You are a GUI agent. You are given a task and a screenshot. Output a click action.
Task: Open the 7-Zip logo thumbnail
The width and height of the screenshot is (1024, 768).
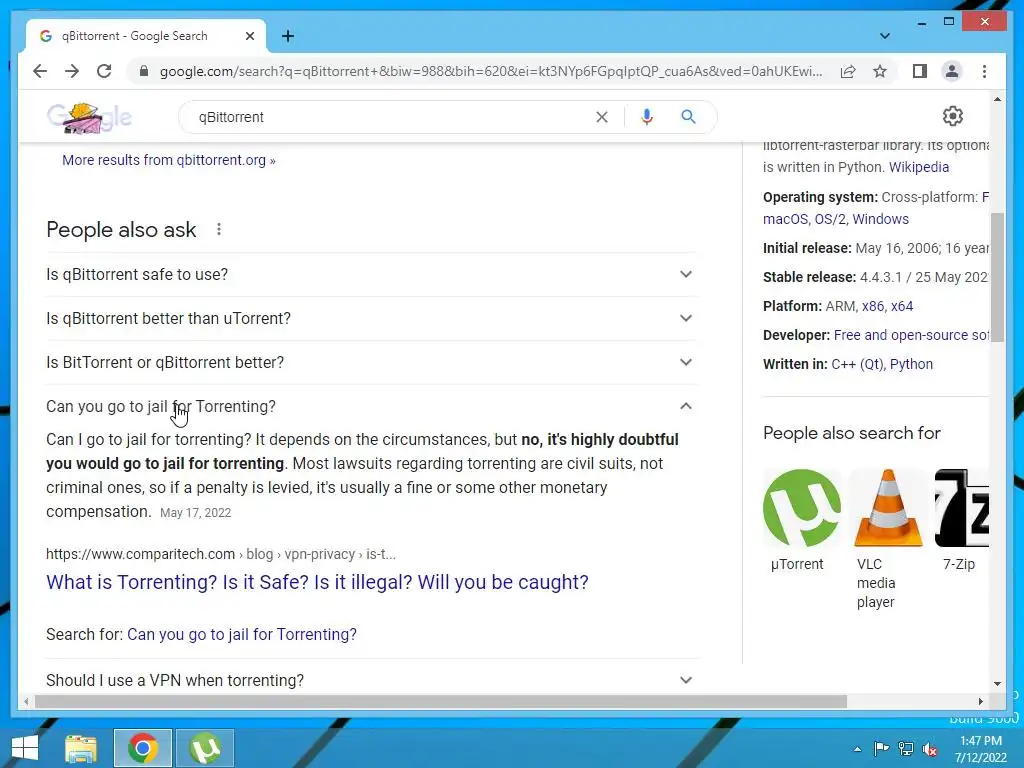(961, 507)
